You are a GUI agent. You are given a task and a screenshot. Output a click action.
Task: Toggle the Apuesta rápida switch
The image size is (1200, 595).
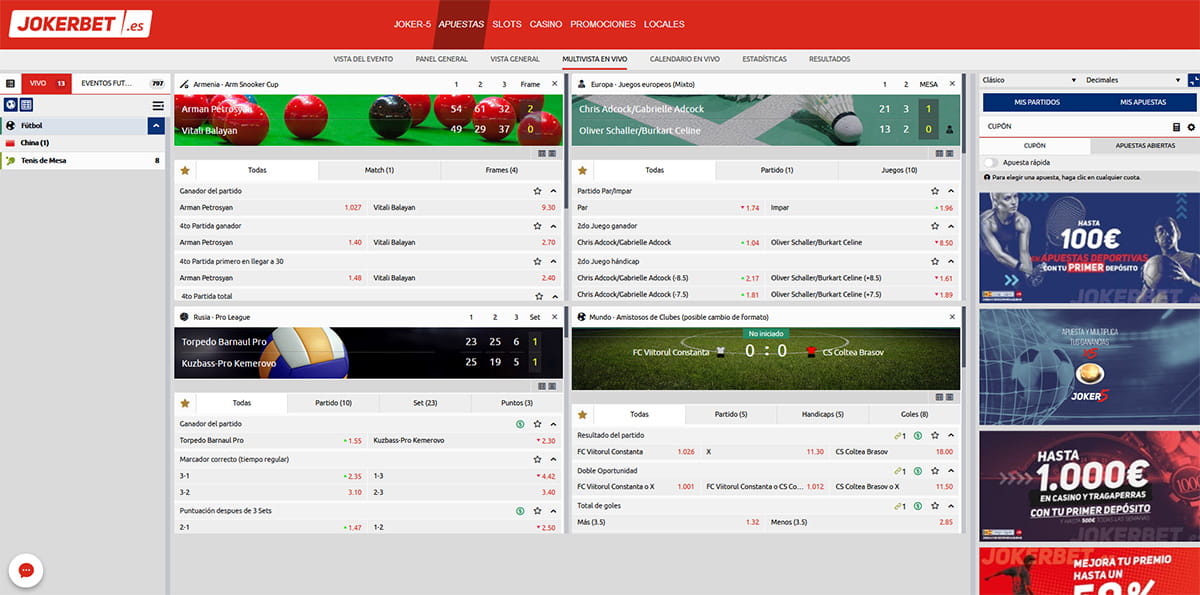(x=992, y=161)
